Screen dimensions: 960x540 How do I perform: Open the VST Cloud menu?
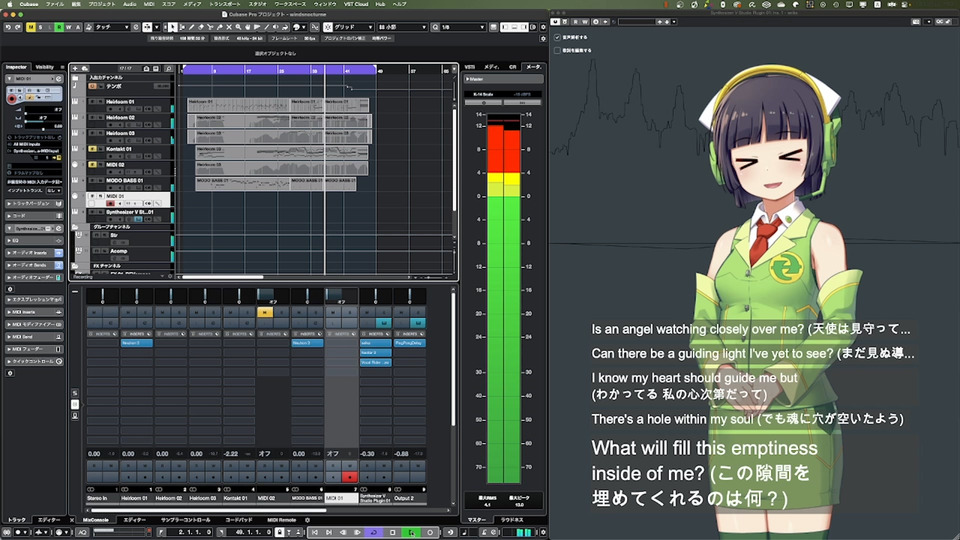point(356,4)
